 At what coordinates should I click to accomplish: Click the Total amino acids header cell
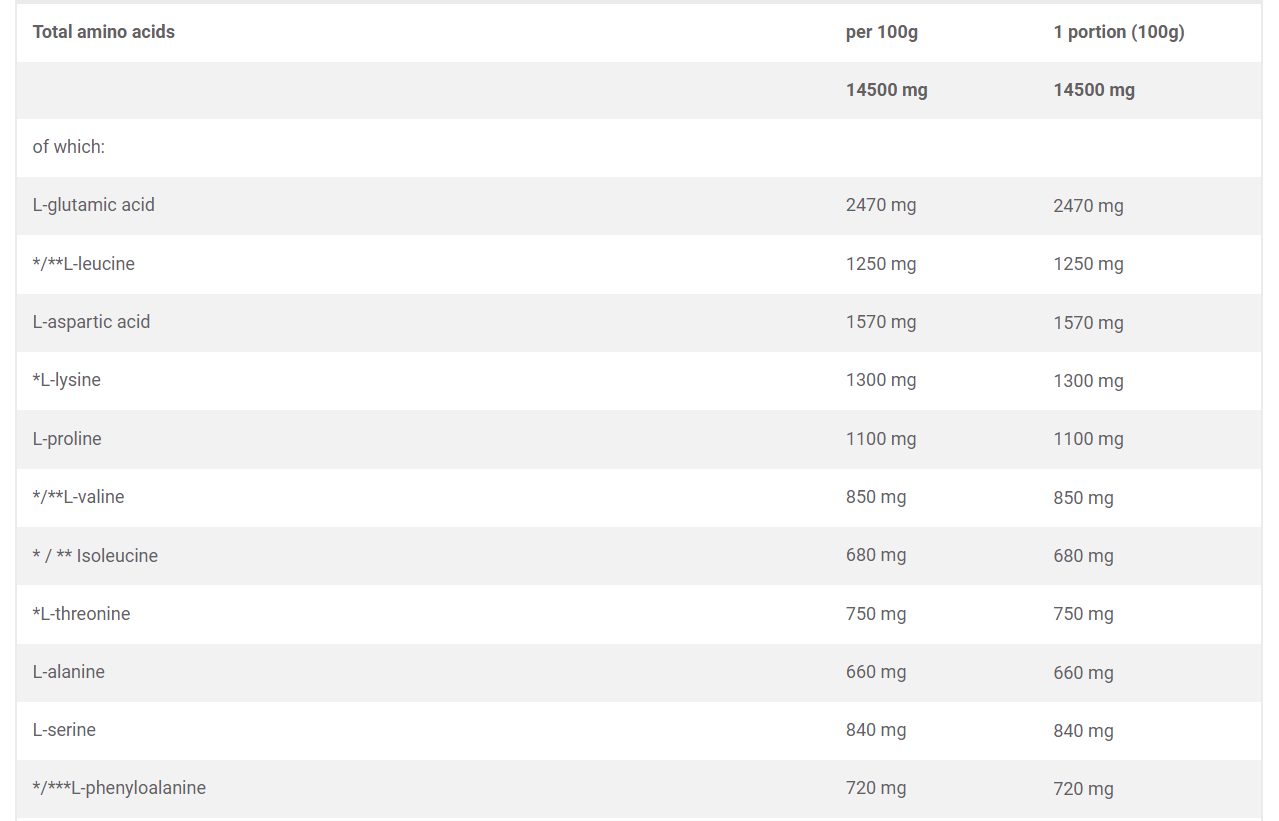click(x=103, y=32)
